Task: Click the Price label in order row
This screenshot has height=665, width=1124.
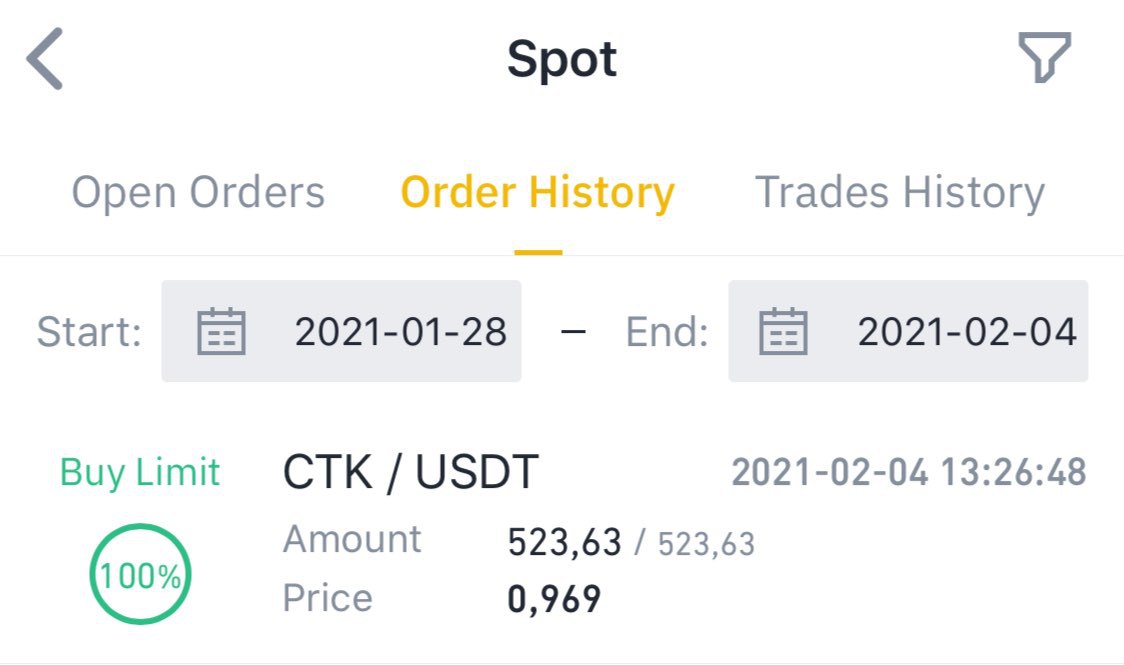Action: coord(328,598)
